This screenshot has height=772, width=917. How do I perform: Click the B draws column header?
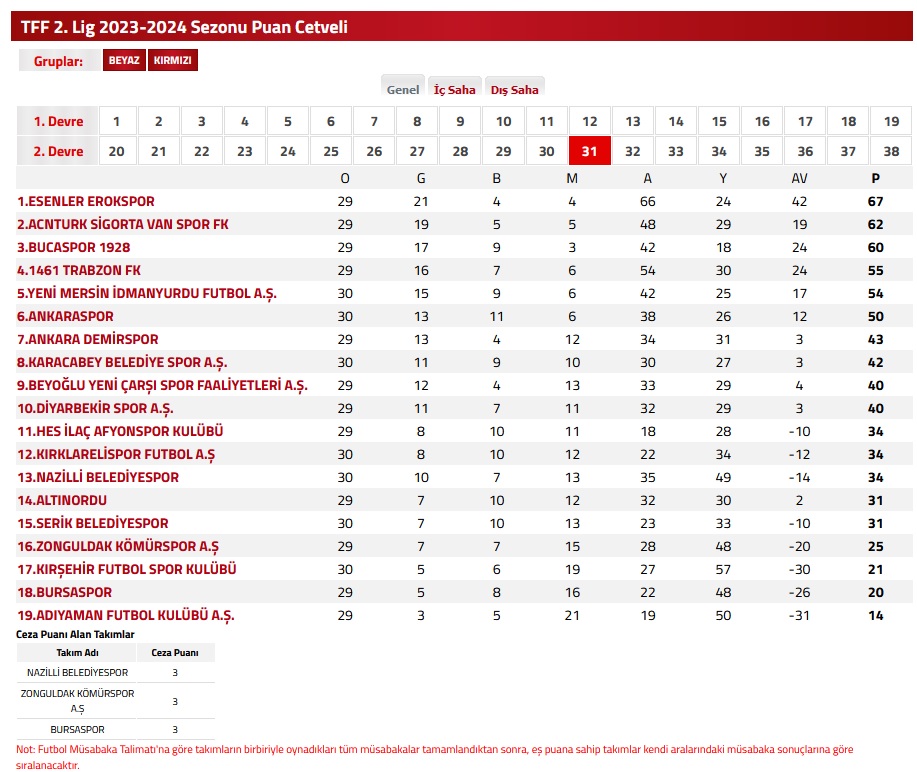497,178
